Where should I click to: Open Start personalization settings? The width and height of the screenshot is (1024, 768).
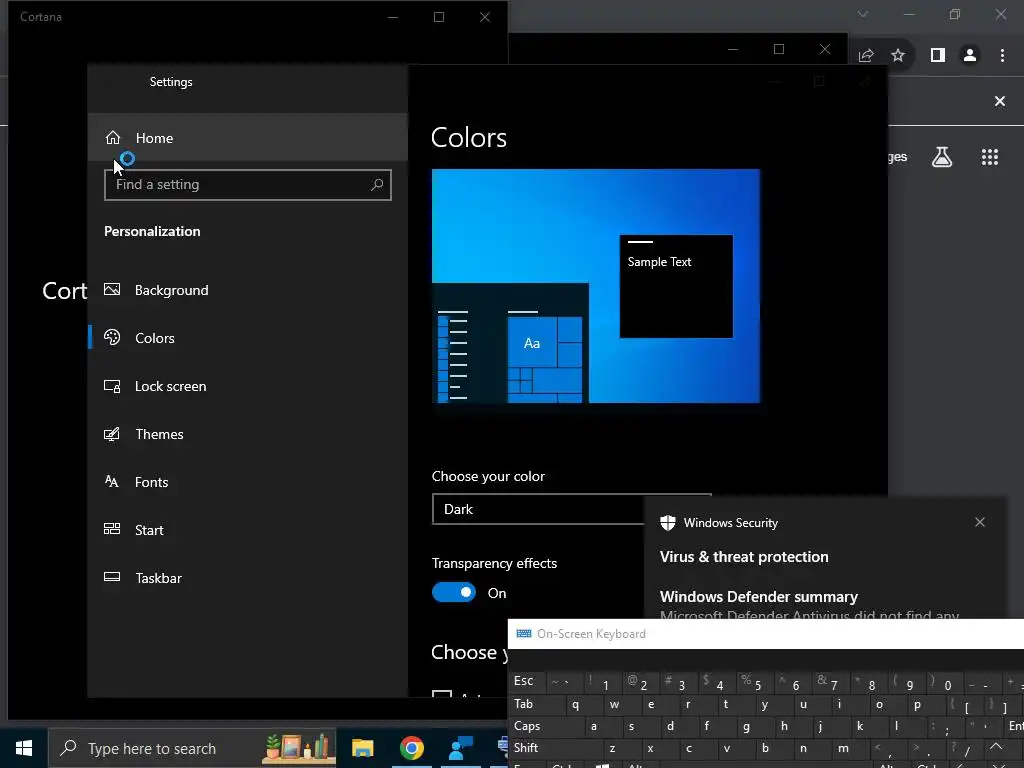248,530
